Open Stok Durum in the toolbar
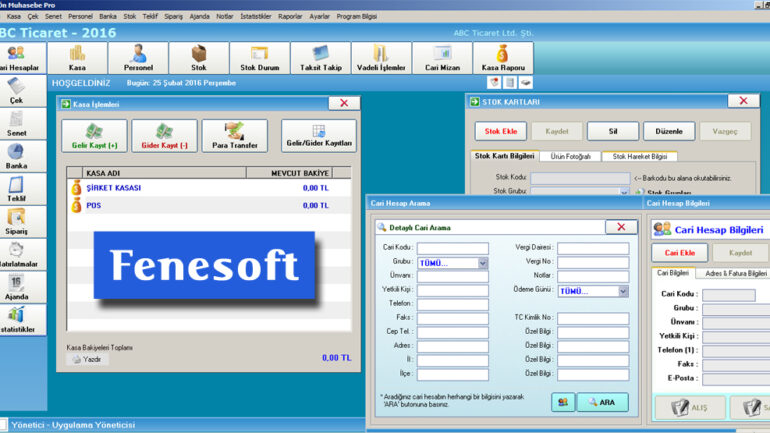The width and height of the screenshot is (770, 433). pyautogui.click(x=260, y=58)
